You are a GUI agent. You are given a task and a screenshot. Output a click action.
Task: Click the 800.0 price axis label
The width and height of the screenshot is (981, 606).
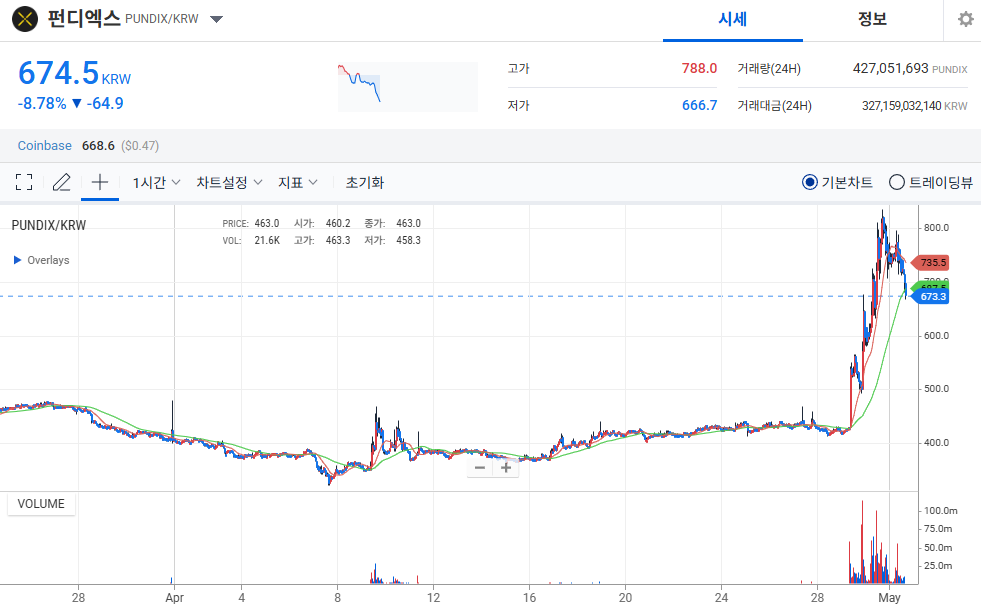937,228
